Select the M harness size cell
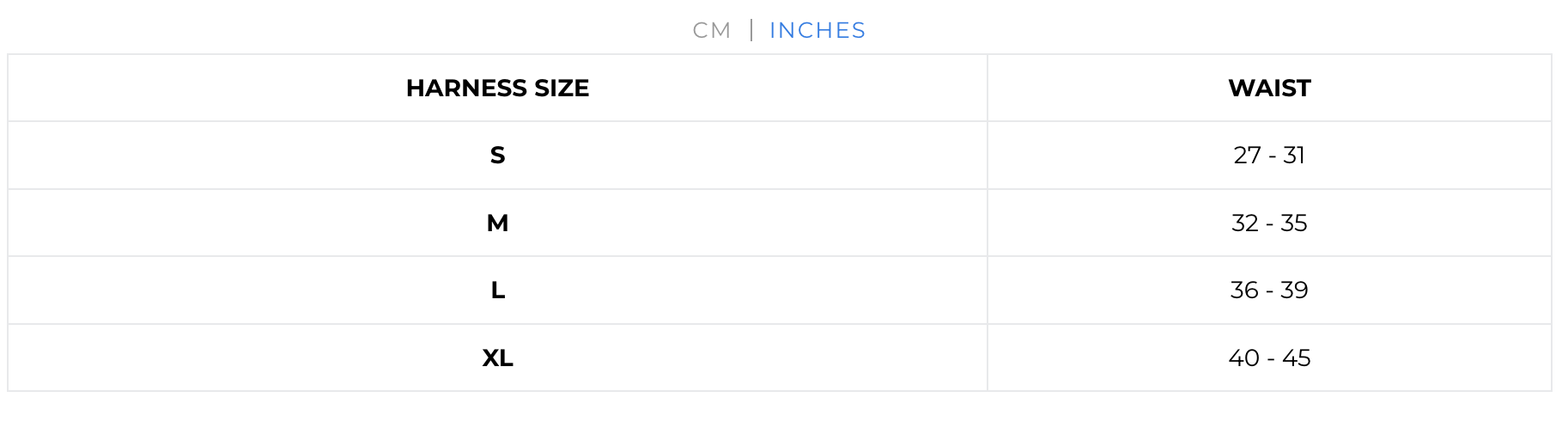This screenshot has width=1568, height=428. click(x=497, y=223)
